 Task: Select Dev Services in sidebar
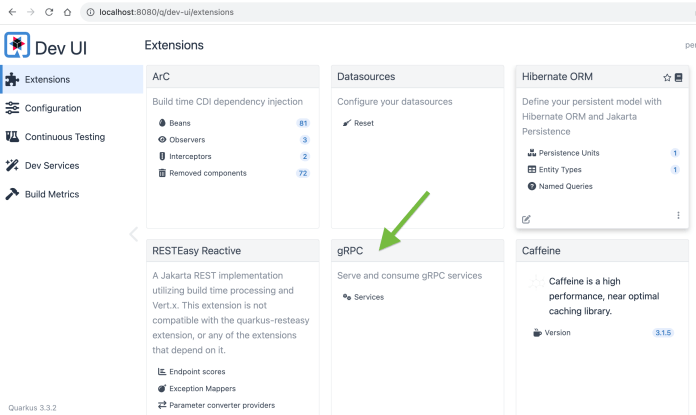tap(51, 165)
